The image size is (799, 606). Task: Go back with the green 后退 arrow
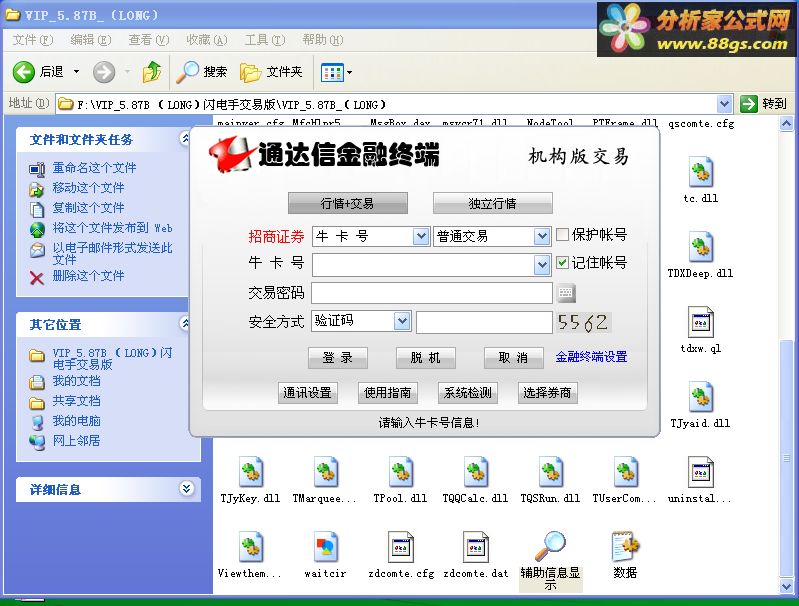click(x=38, y=72)
